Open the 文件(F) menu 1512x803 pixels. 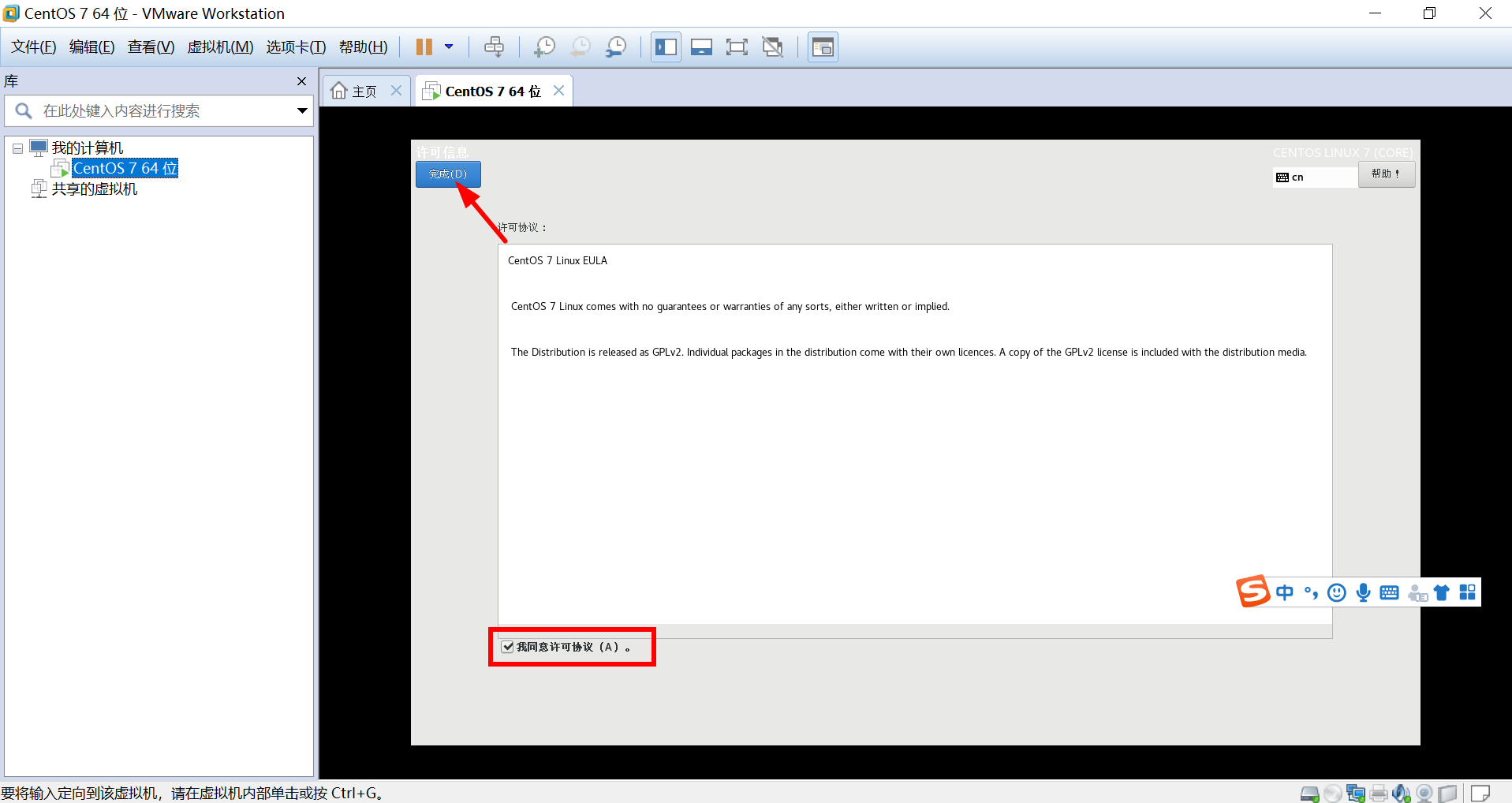(34, 47)
